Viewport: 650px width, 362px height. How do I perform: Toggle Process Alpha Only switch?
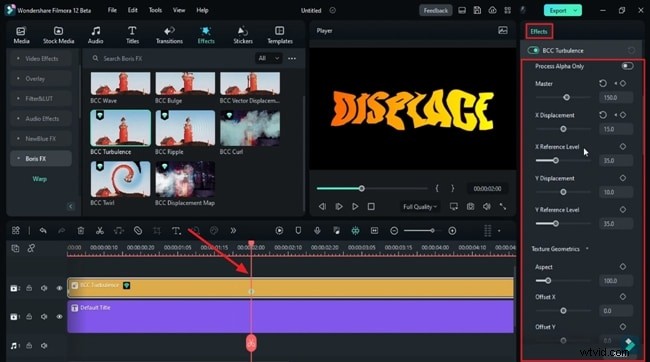pyautogui.click(x=627, y=66)
